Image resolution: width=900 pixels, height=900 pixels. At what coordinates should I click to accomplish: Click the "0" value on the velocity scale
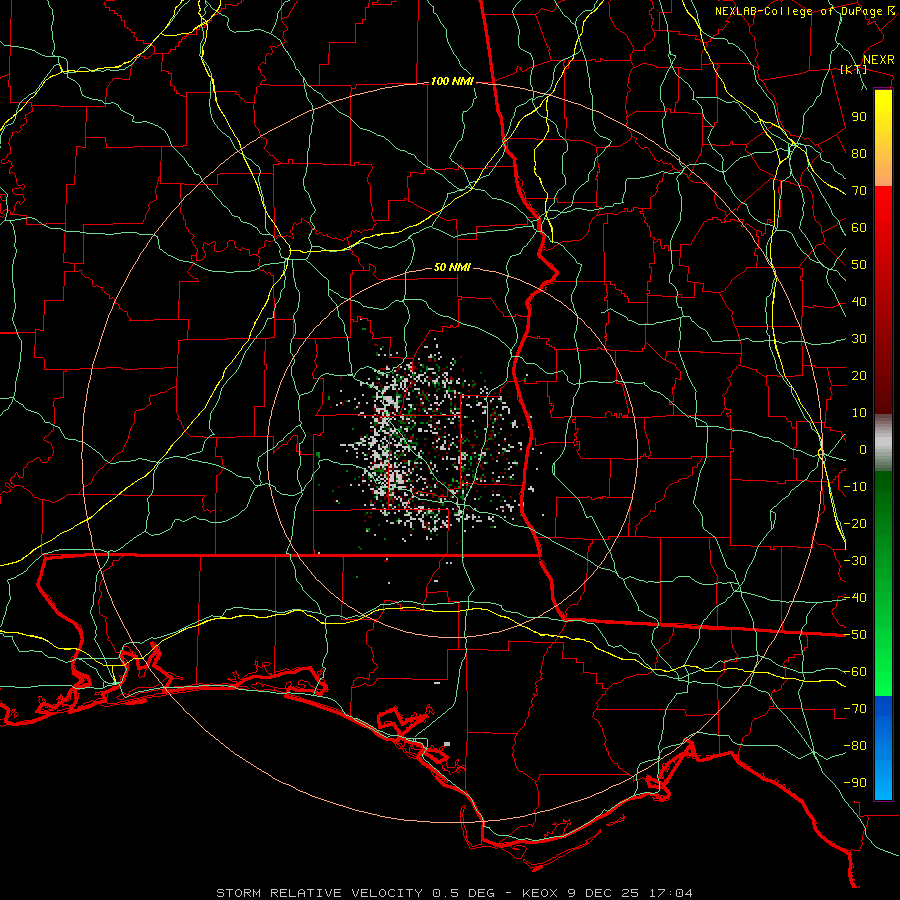[863, 450]
